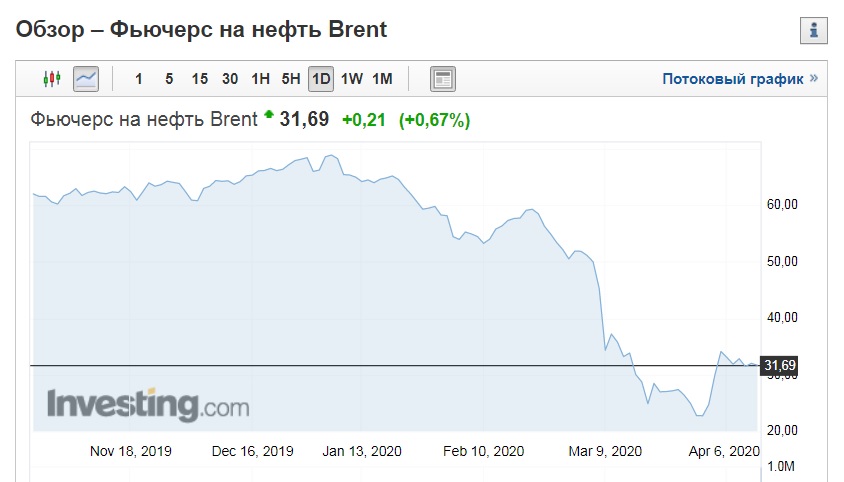Screen dimensions: 844x482
Task: Select the 1D daily timeframe
Action: (x=321, y=79)
